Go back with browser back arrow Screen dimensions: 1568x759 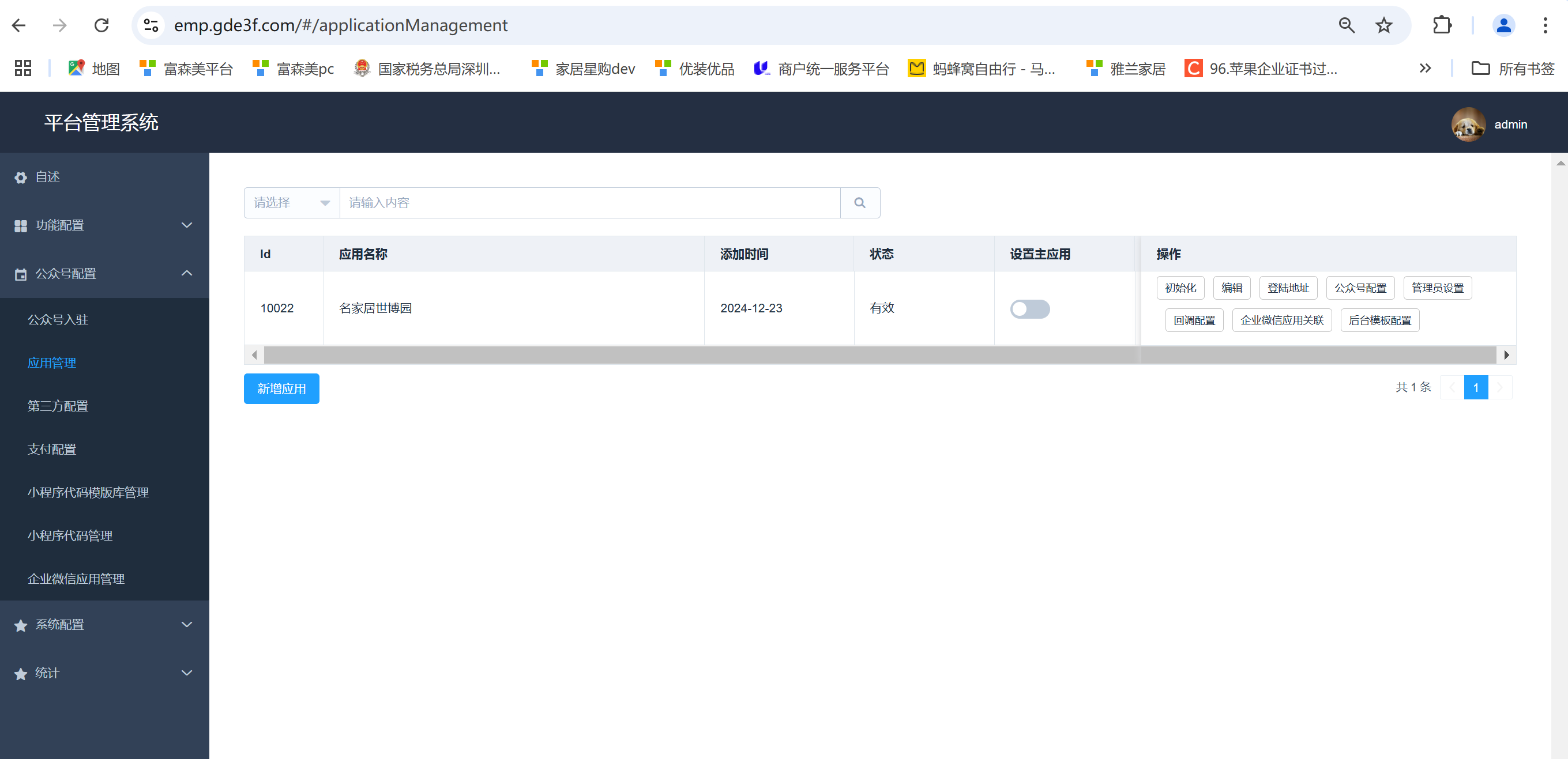pyautogui.click(x=19, y=25)
